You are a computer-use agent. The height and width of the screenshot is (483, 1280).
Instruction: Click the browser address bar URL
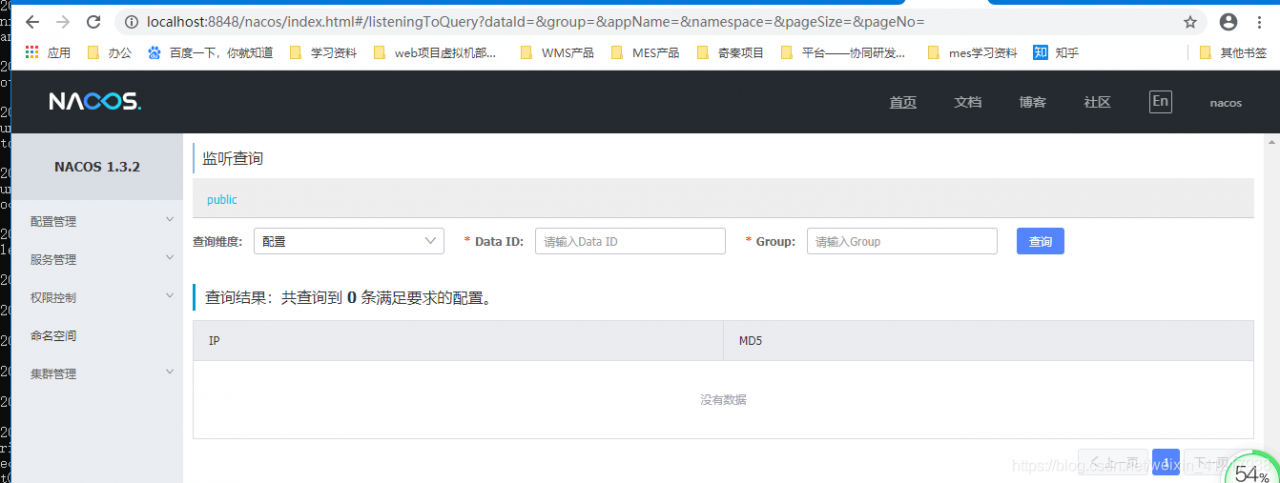[535, 22]
